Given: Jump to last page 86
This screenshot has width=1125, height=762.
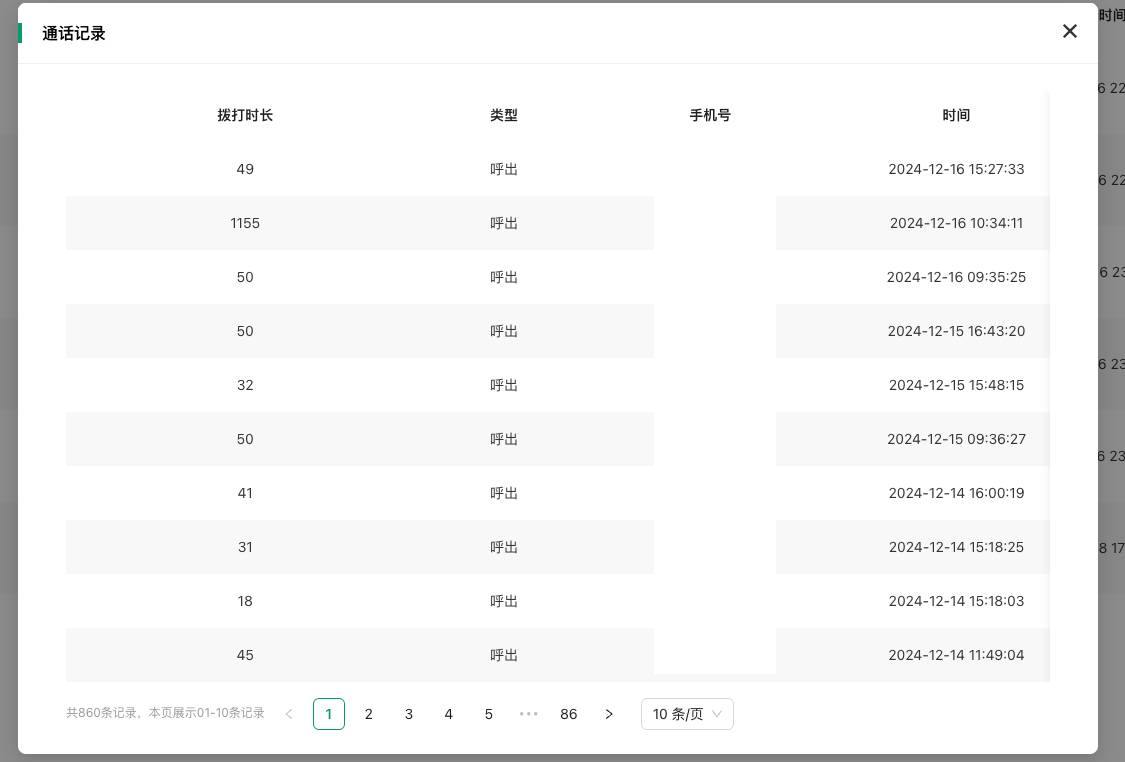Looking at the screenshot, I should point(568,714).
